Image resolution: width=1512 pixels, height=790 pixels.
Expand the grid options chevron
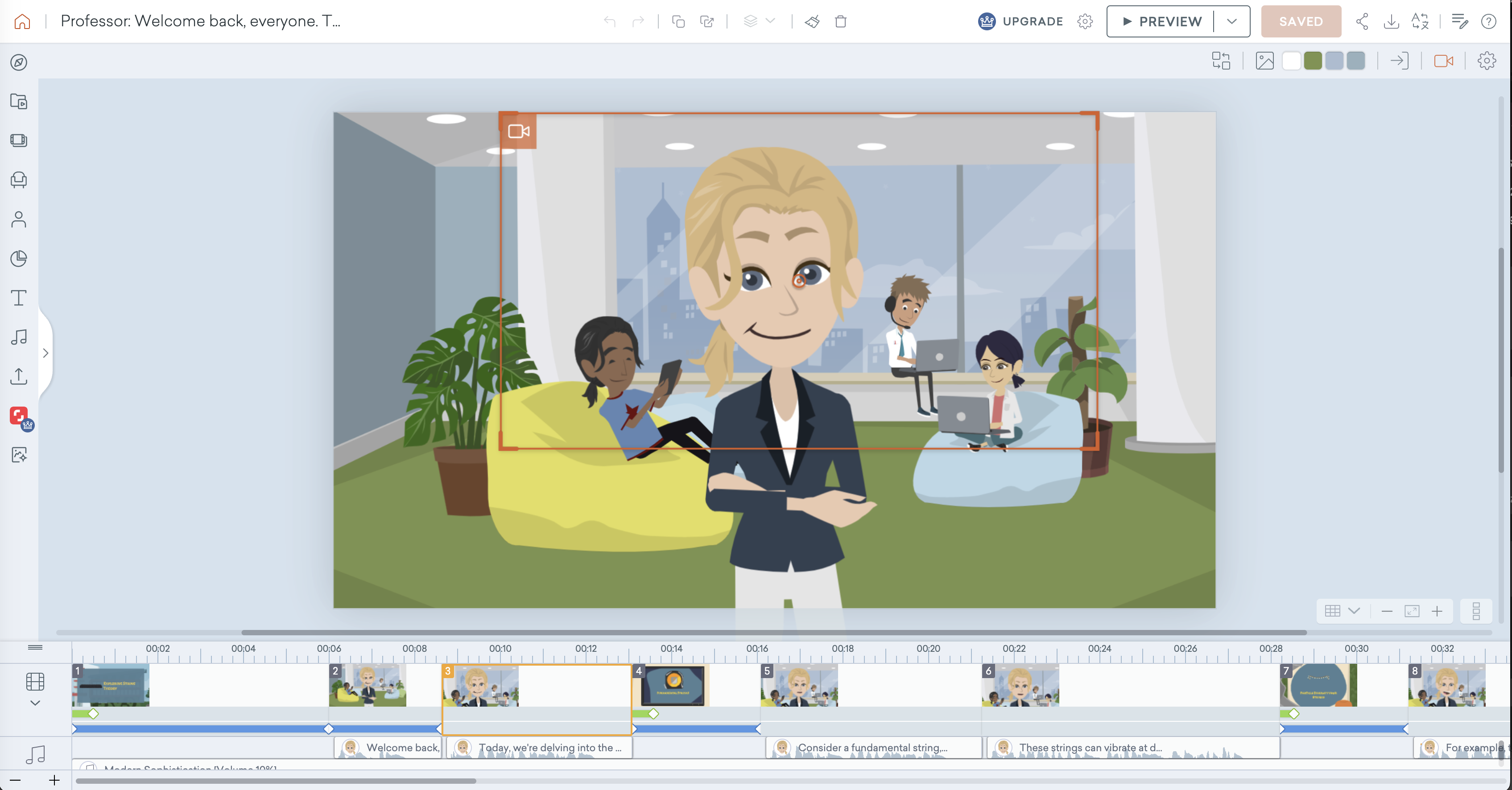1354,611
